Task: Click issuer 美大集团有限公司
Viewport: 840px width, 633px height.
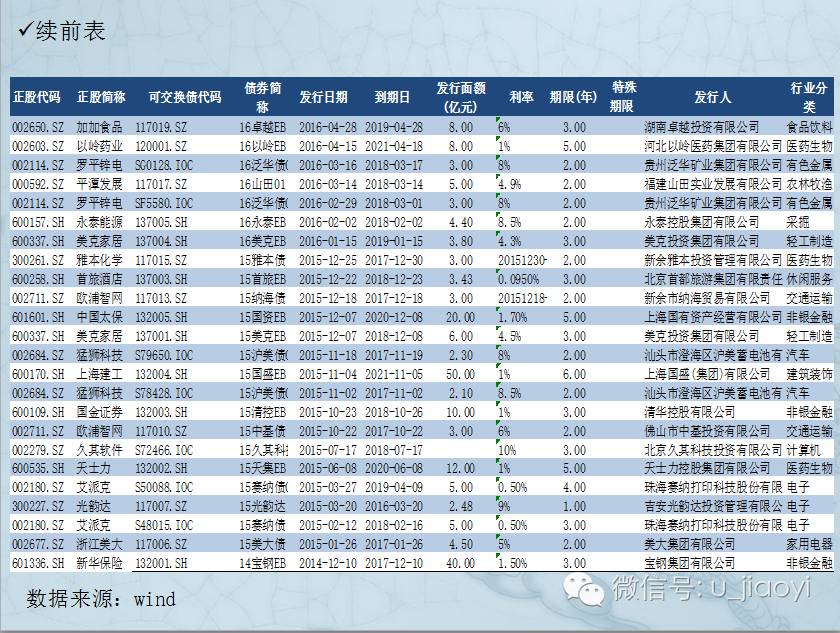Action: point(689,545)
